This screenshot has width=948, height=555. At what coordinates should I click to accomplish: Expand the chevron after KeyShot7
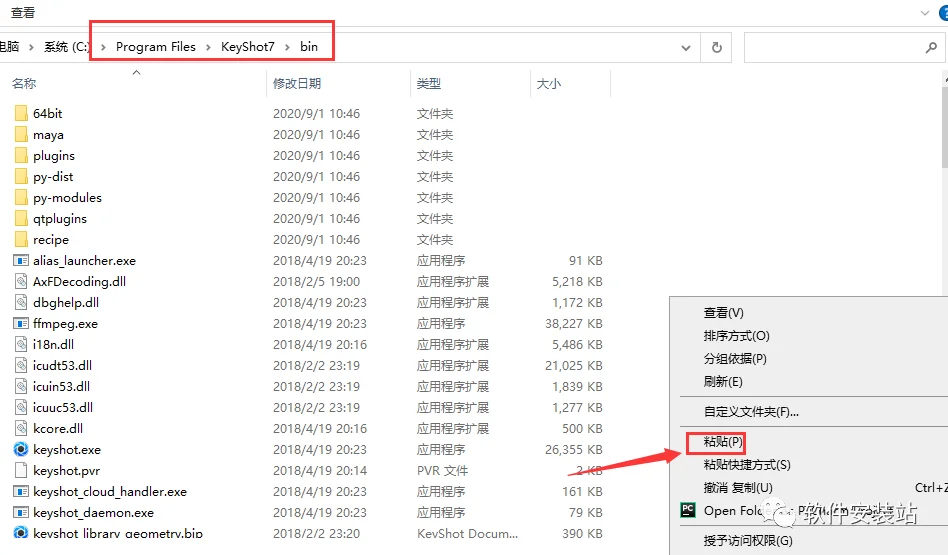coord(287,47)
